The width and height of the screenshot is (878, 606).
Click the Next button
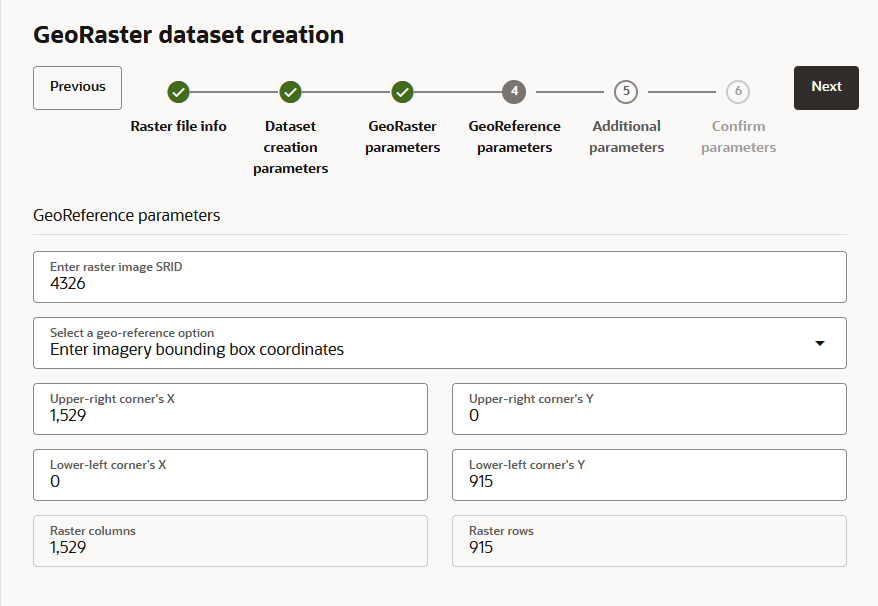(x=826, y=87)
